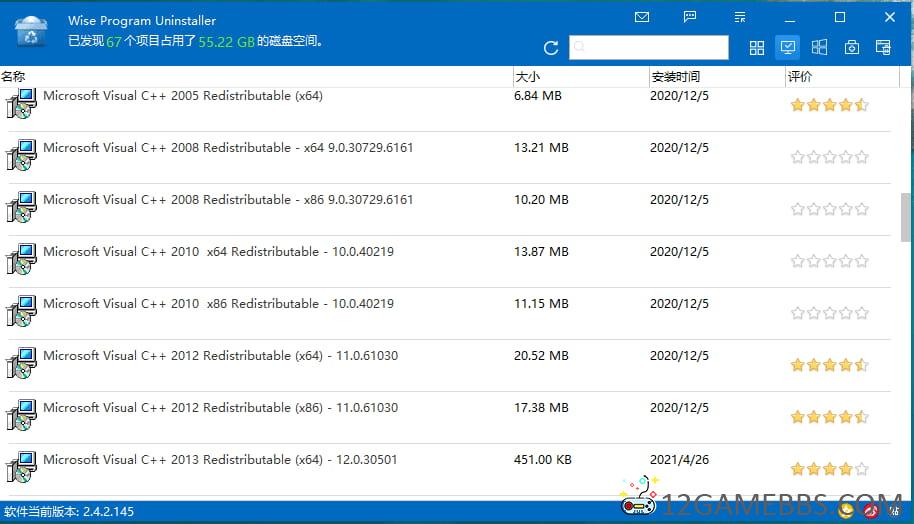The height and width of the screenshot is (524, 914).
Task: Open the feedback chat bubble icon
Action: 690,17
